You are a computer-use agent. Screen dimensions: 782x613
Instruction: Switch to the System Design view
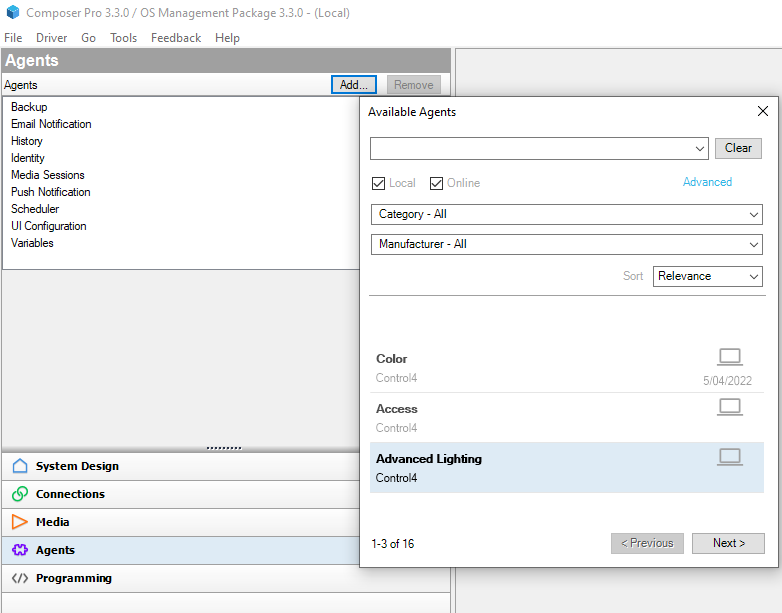181,466
